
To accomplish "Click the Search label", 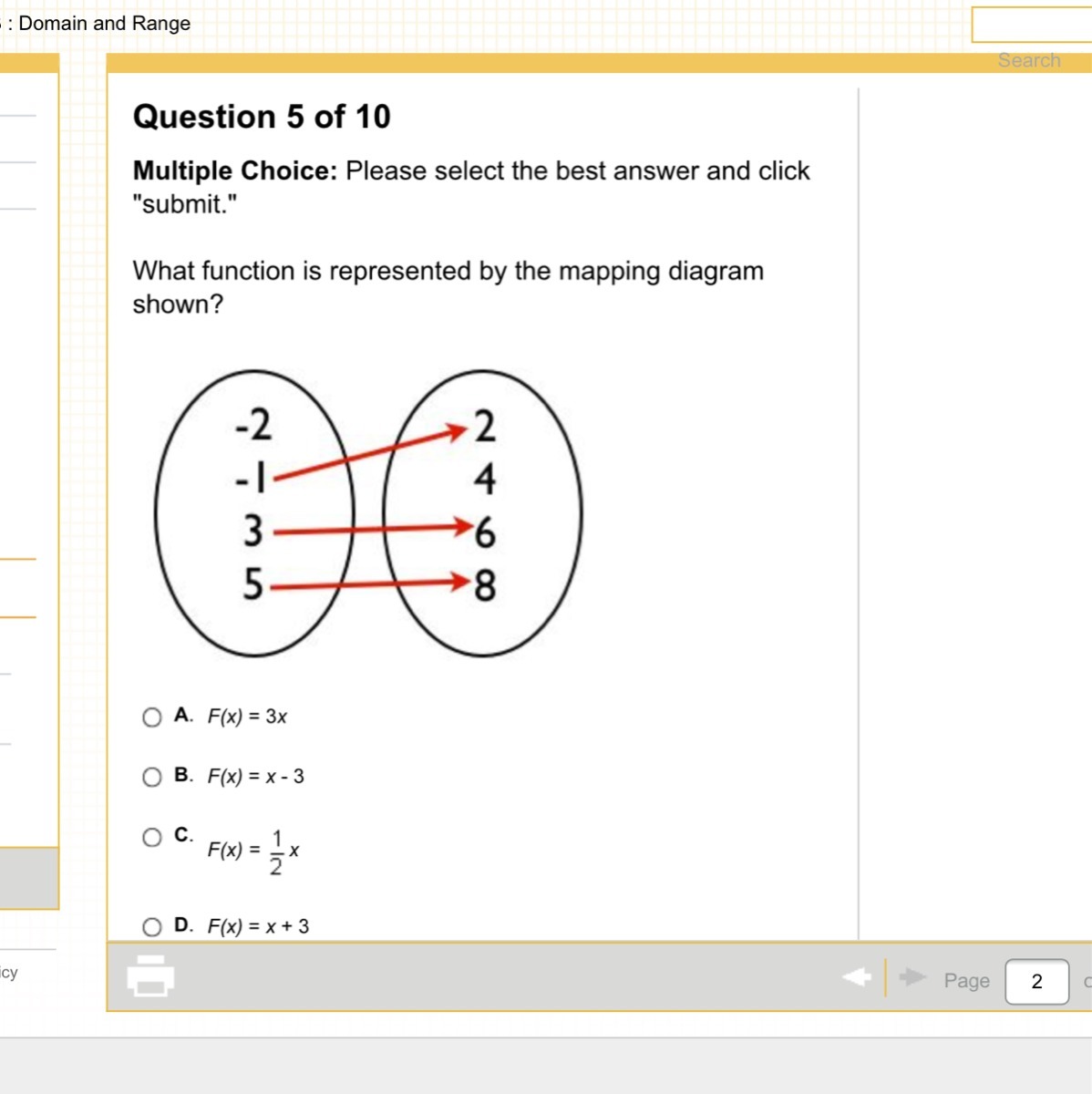I will [x=1029, y=60].
